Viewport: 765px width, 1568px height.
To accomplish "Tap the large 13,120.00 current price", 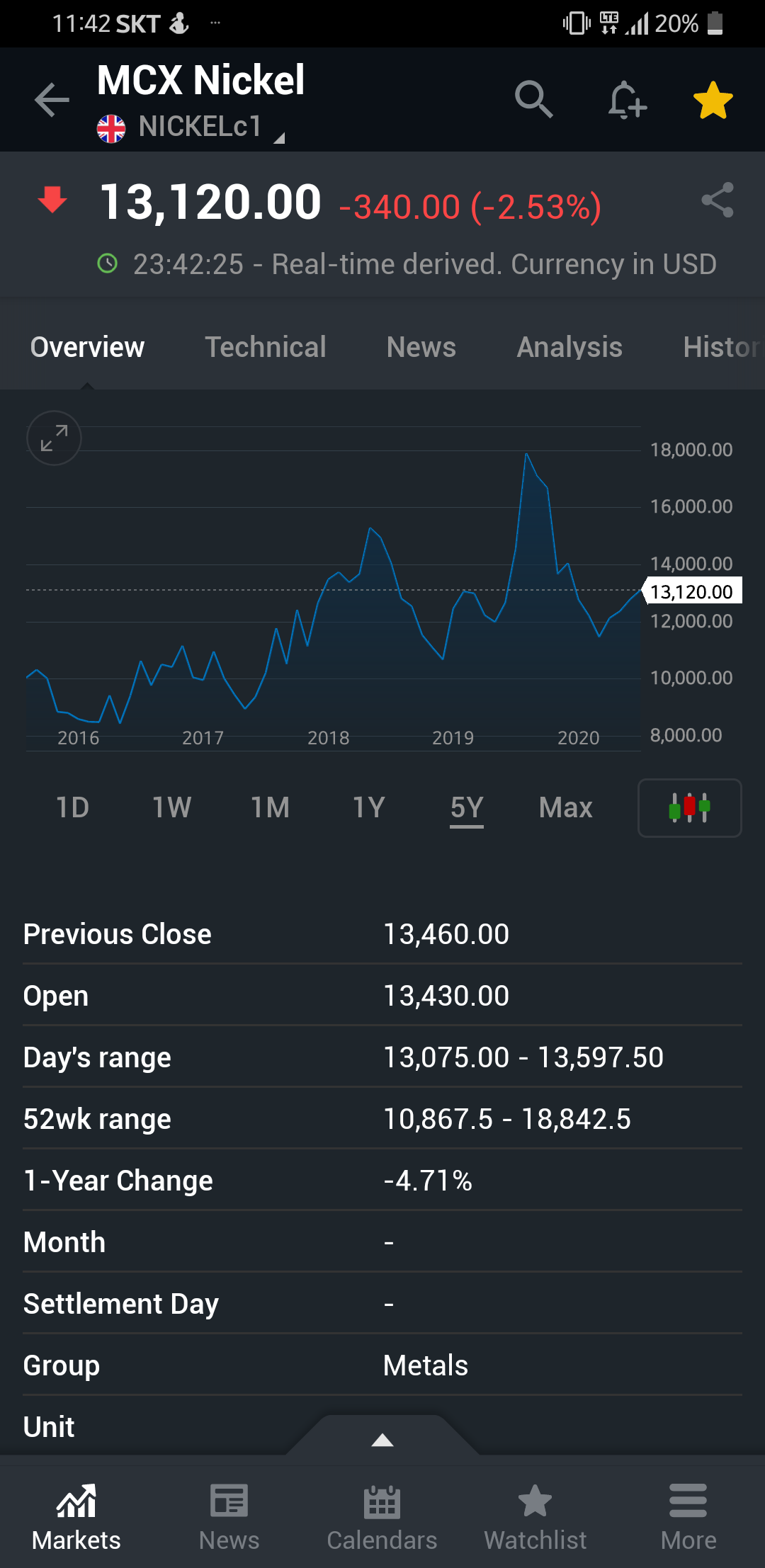I will (210, 202).
